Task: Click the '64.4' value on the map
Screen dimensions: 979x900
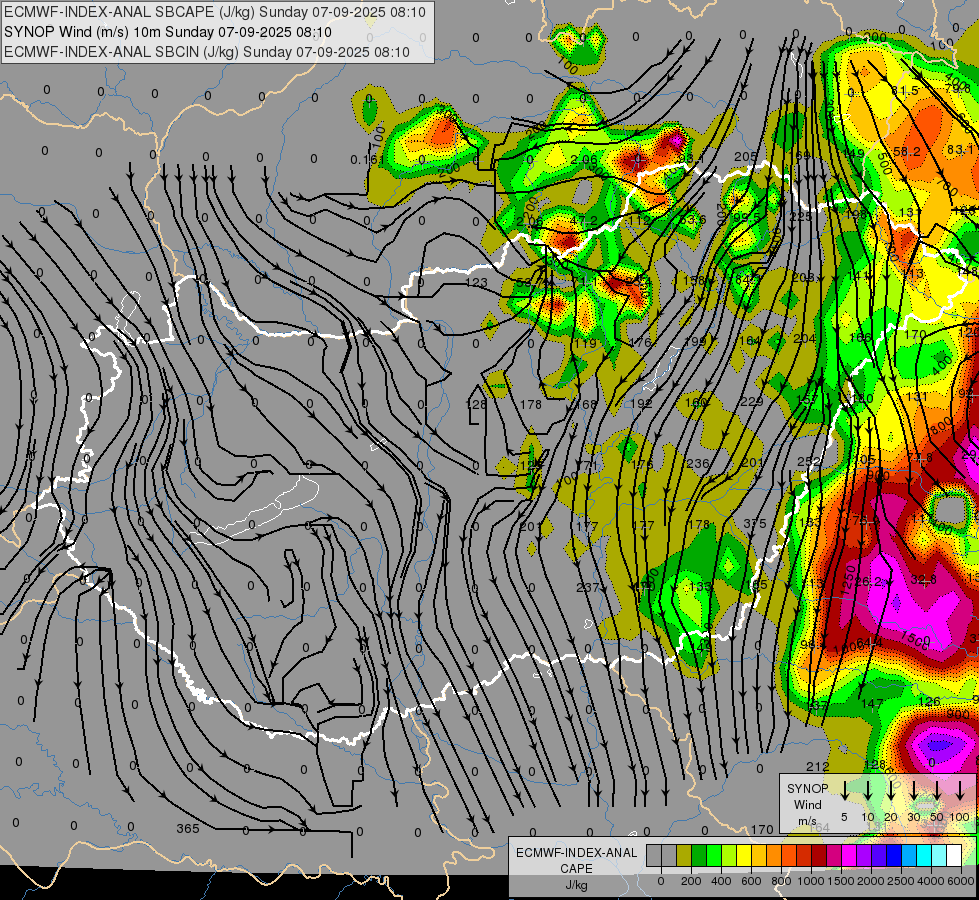Action: tap(870, 643)
